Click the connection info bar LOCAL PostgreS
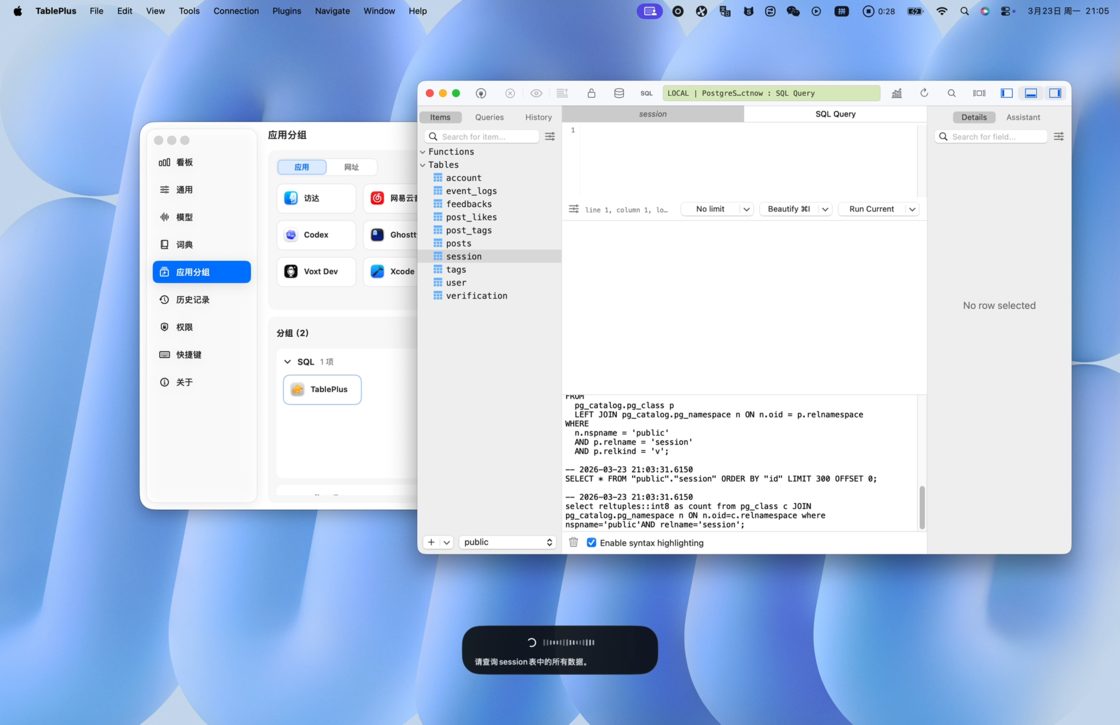Viewport: 1120px width, 725px height. coord(771,94)
